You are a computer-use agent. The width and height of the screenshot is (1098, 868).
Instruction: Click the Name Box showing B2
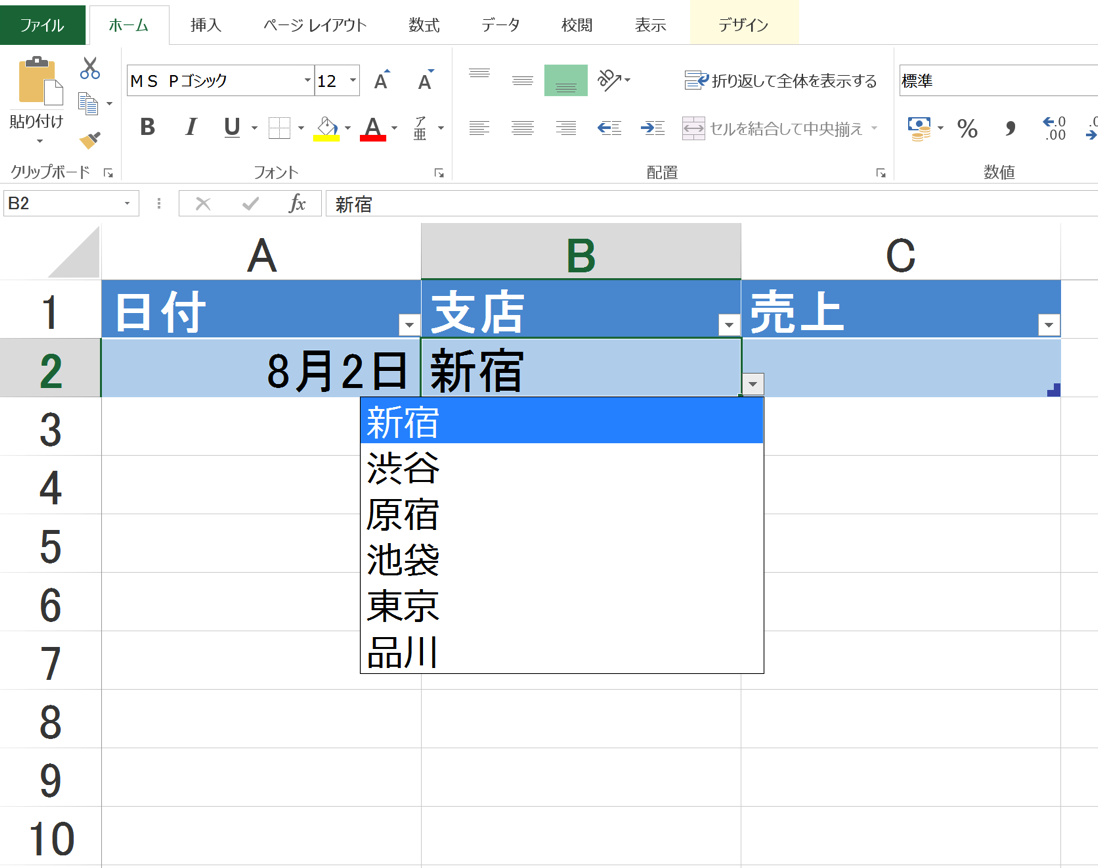tap(70, 204)
